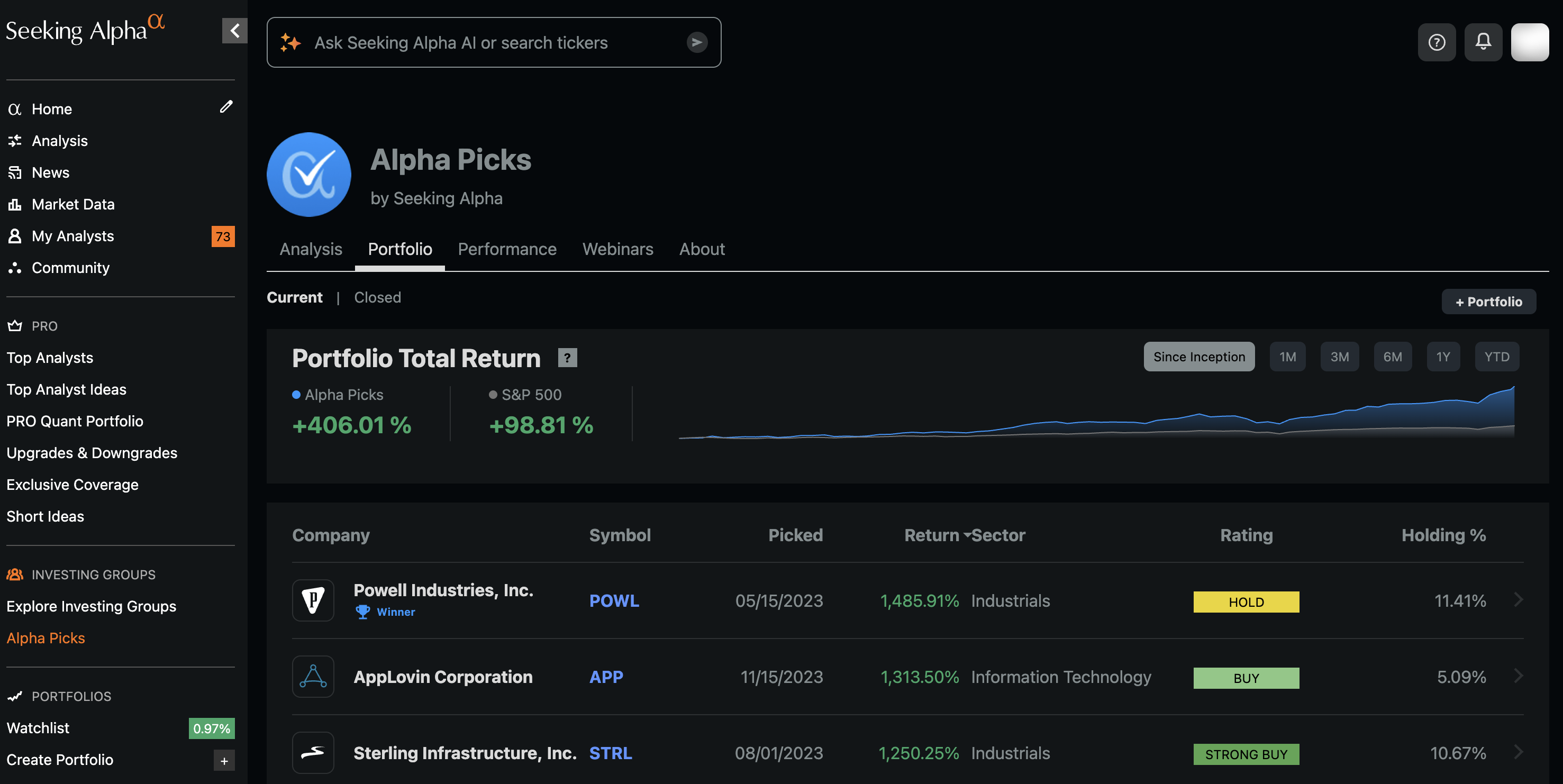The width and height of the screenshot is (1563, 784).
Task: Click the Home alpha icon in sidebar
Action: pos(15,109)
